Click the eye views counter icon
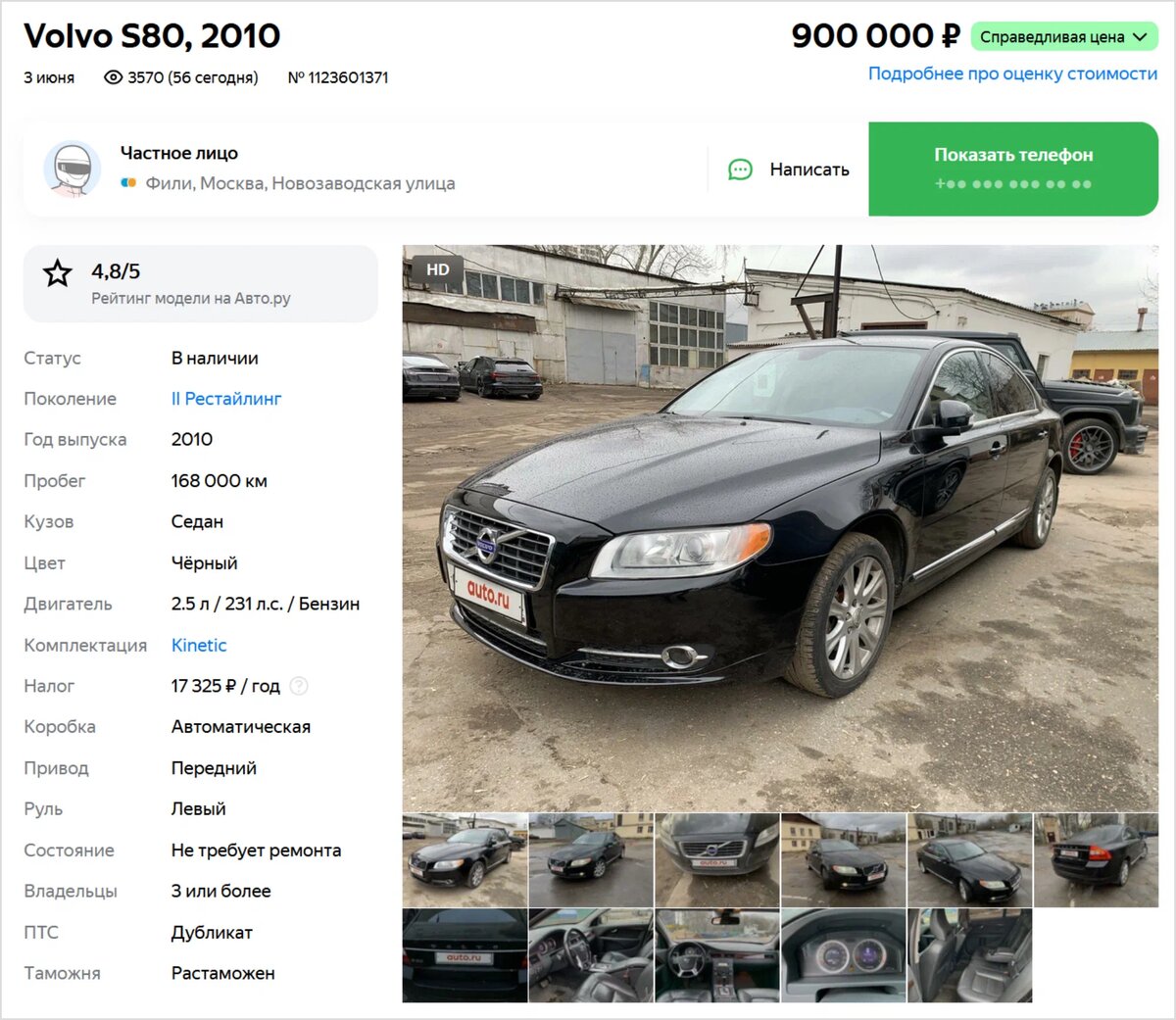 point(114,77)
